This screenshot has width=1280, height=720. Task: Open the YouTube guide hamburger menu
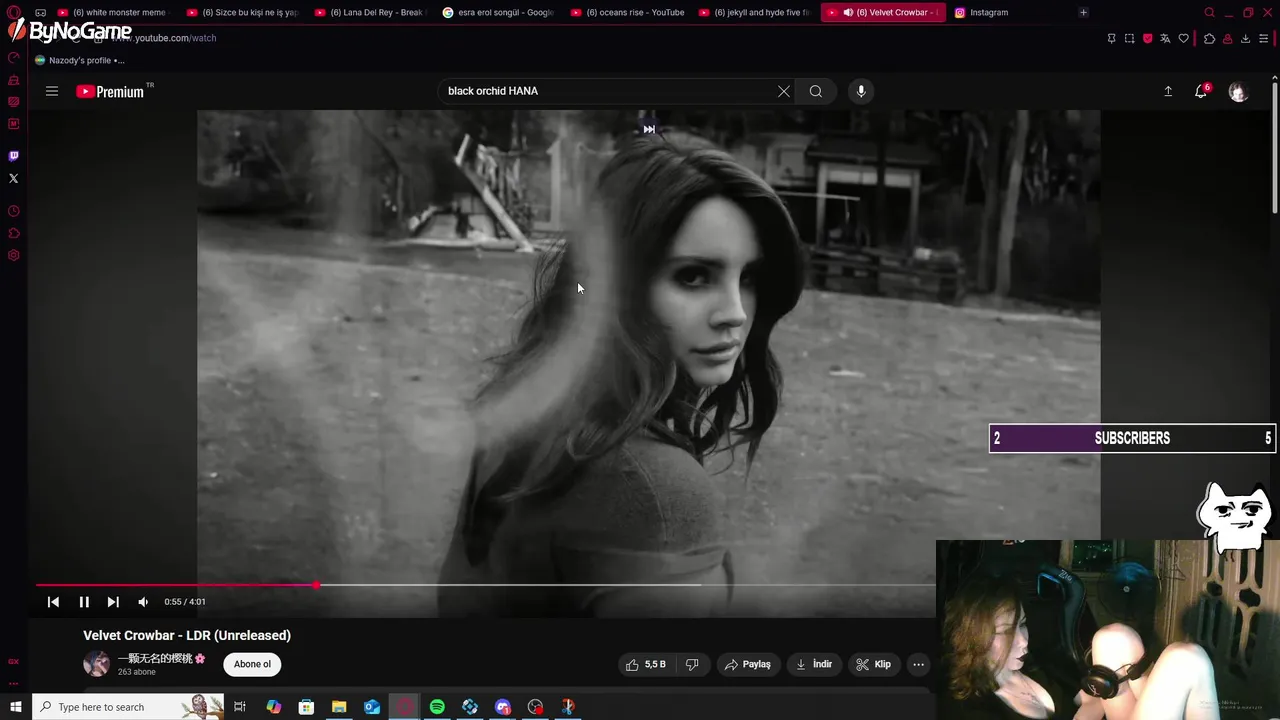pyautogui.click(x=52, y=91)
